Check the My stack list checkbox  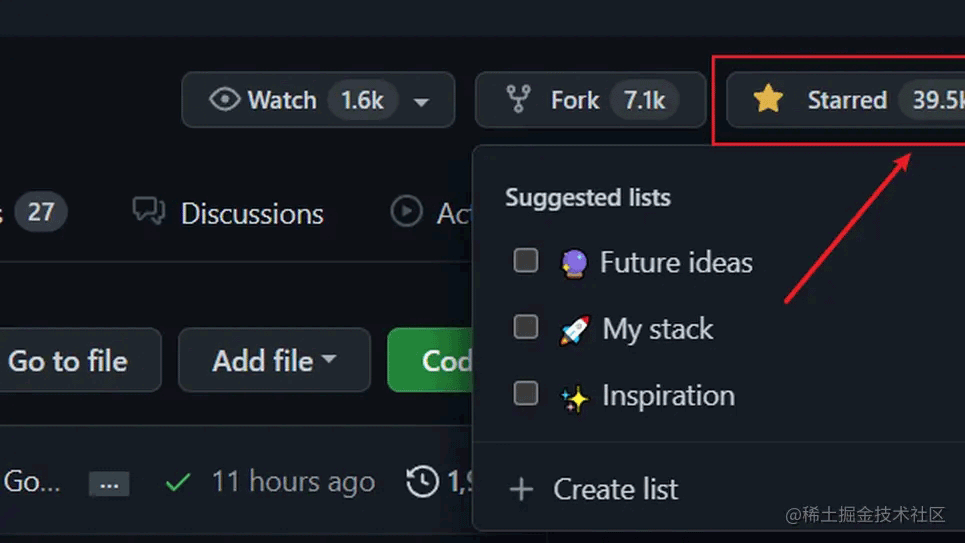tap(526, 327)
